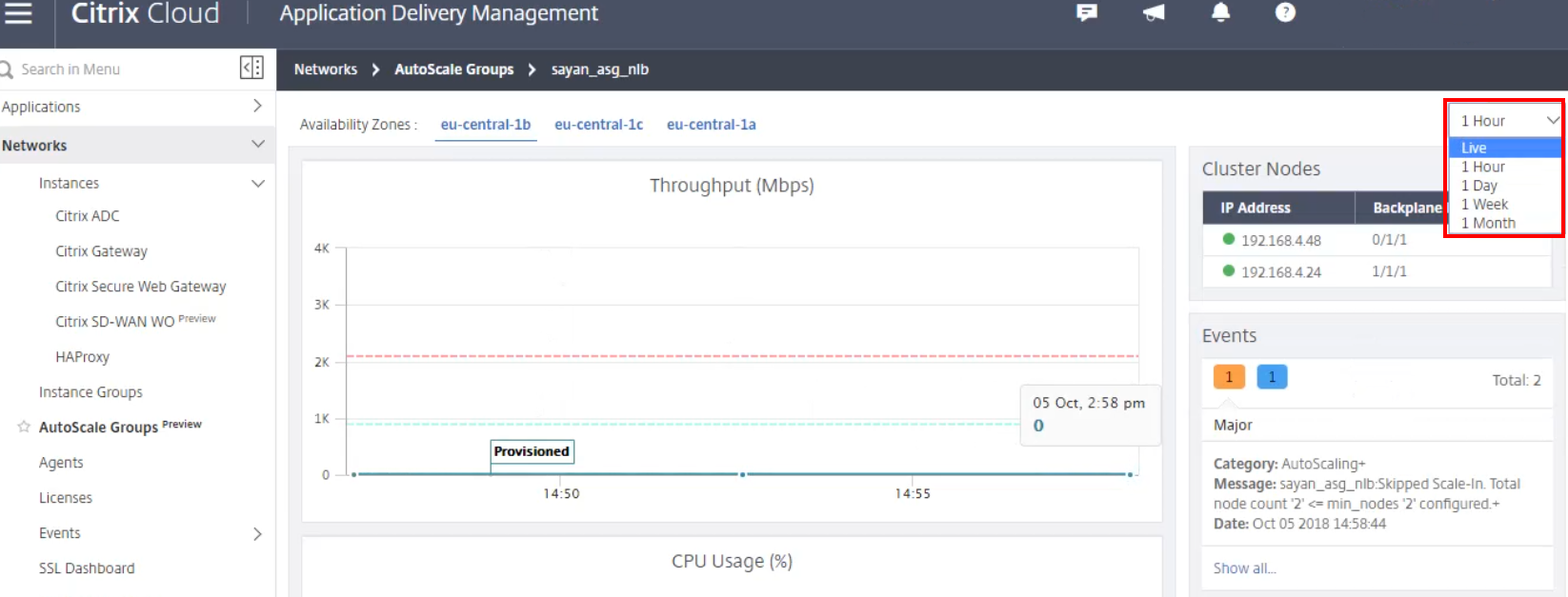Screen dimensions: 1568x597
Task: Click the megaphone announcements icon
Action: point(1154,12)
